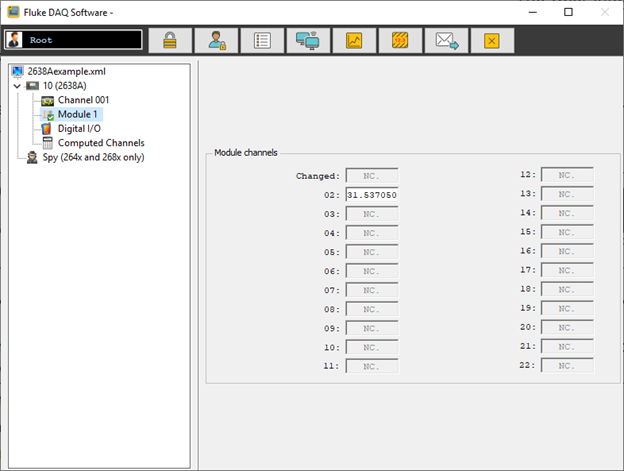Click the channel 12 value field

567,175
